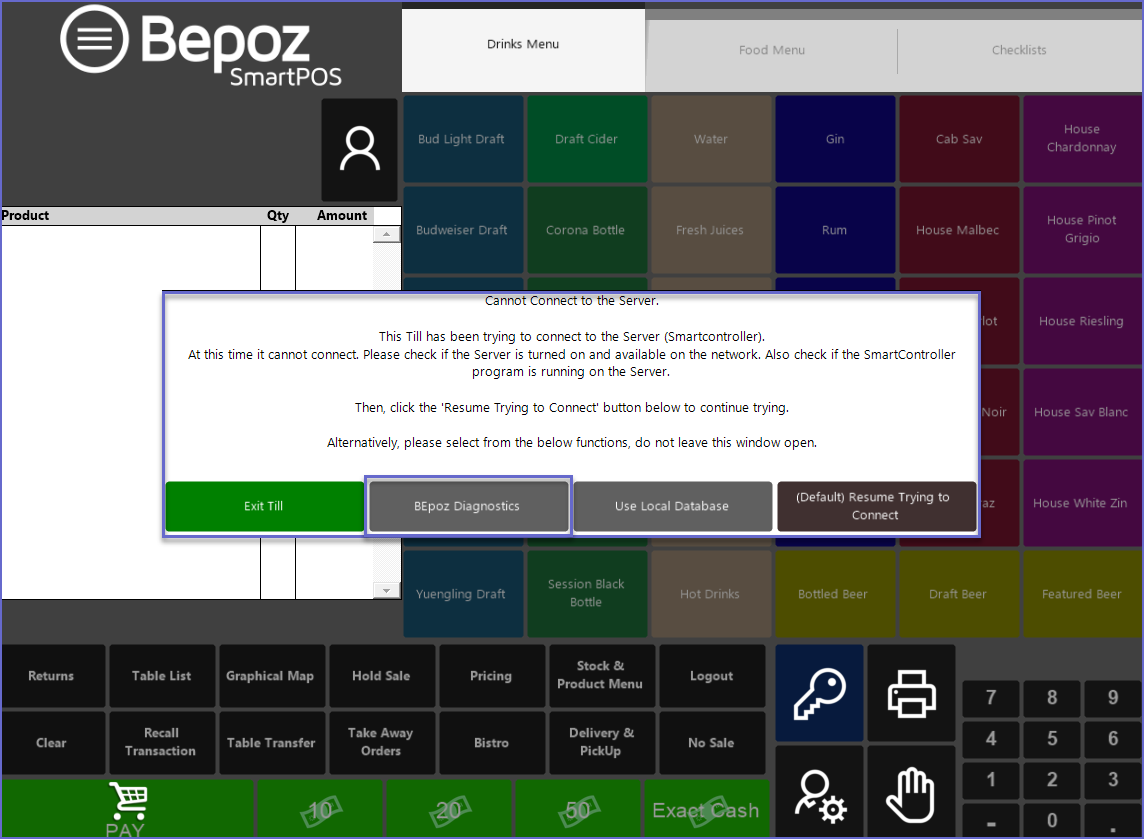Image resolution: width=1144 pixels, height=839 pixels.
Task: Open the customer profile icon button
Action: coord(359,150)
